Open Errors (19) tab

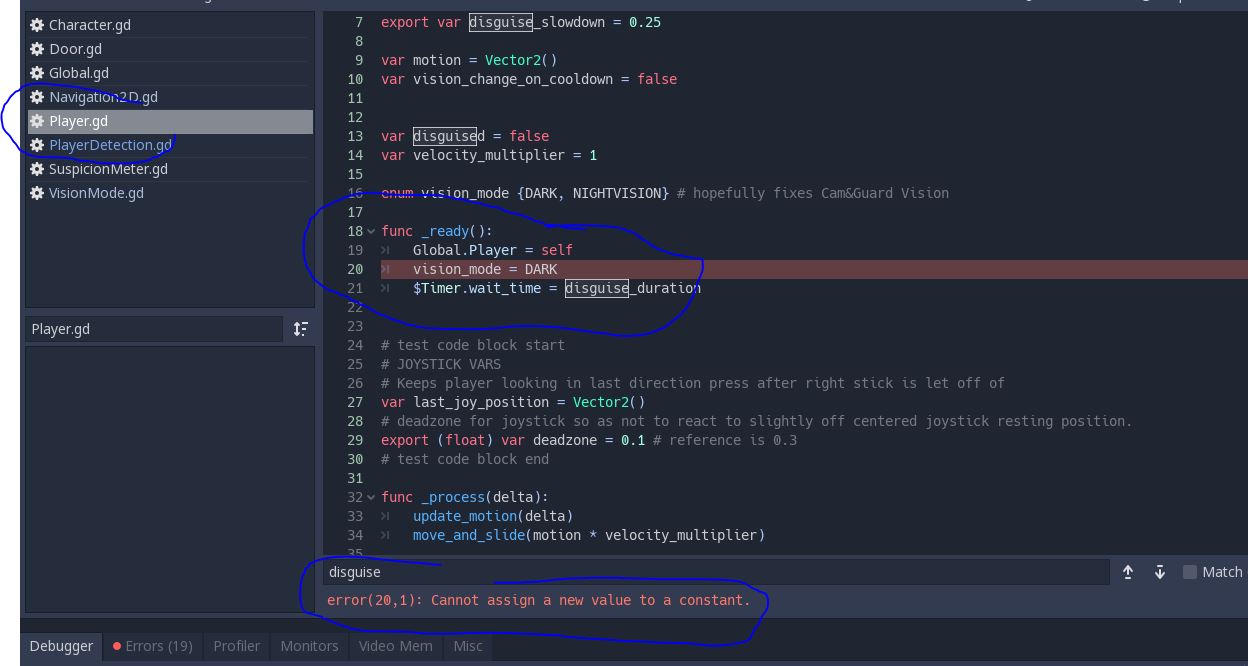(153, 646)
